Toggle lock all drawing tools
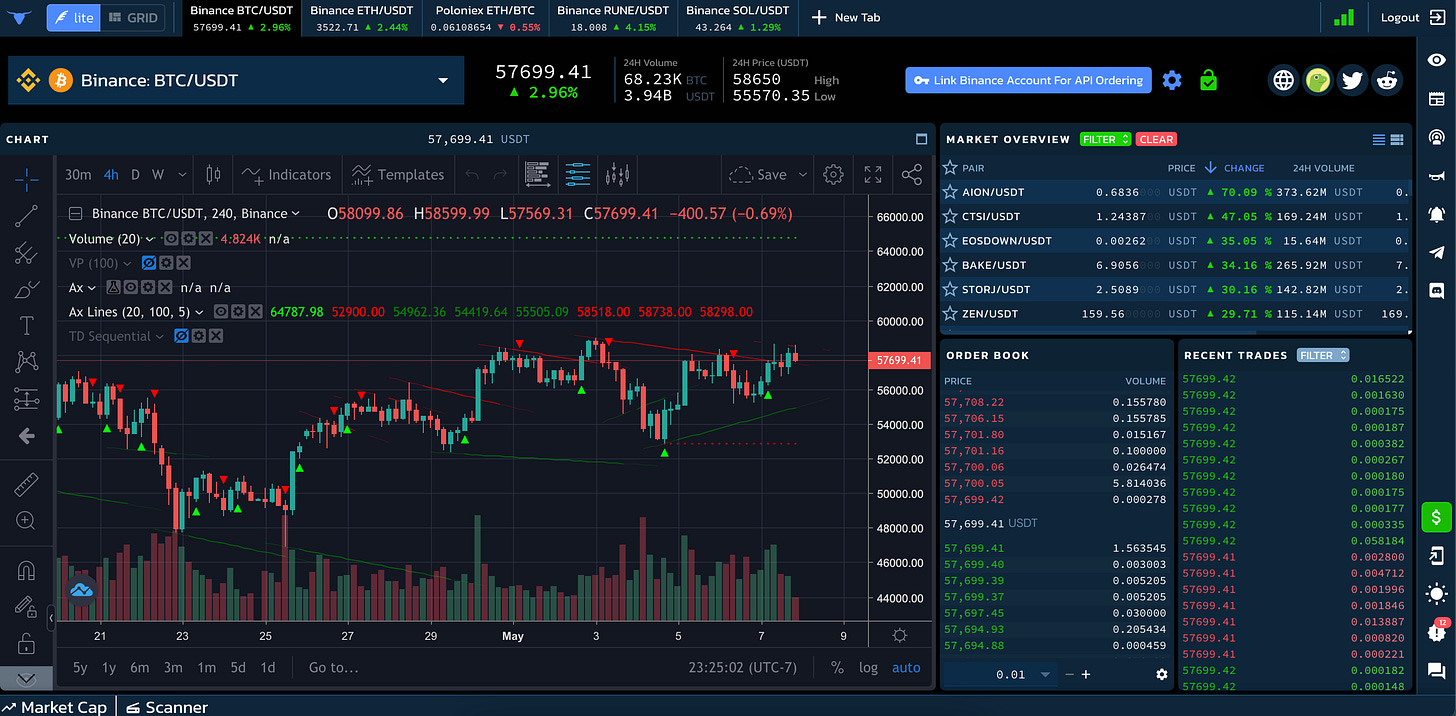This screenshot has width=1456, height=716. [26, 642]
